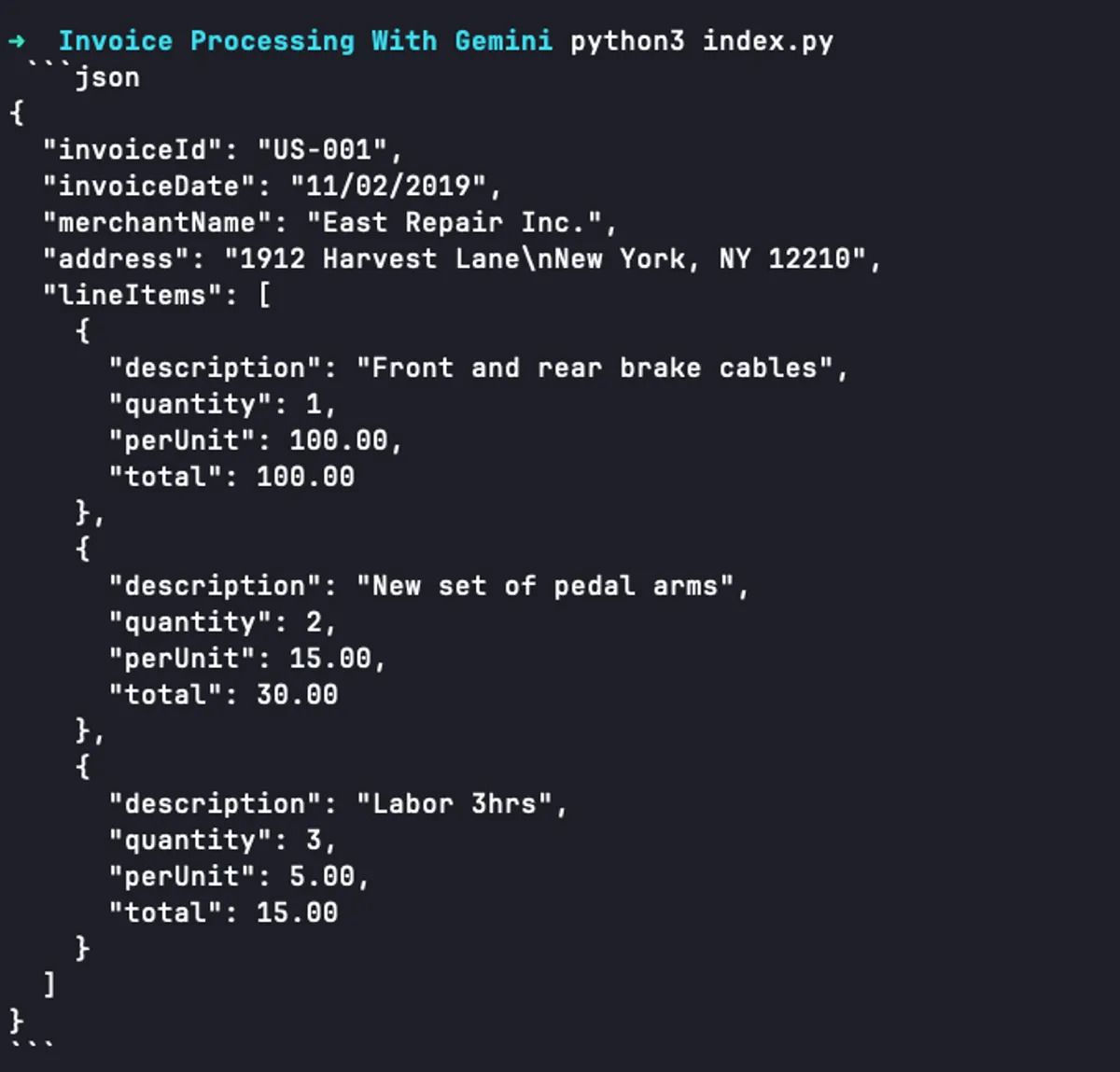The width and height of the screenshot is (1120, 1072).
Task: Click the closing square bracket of lineItems
Action: coord(49,984)
